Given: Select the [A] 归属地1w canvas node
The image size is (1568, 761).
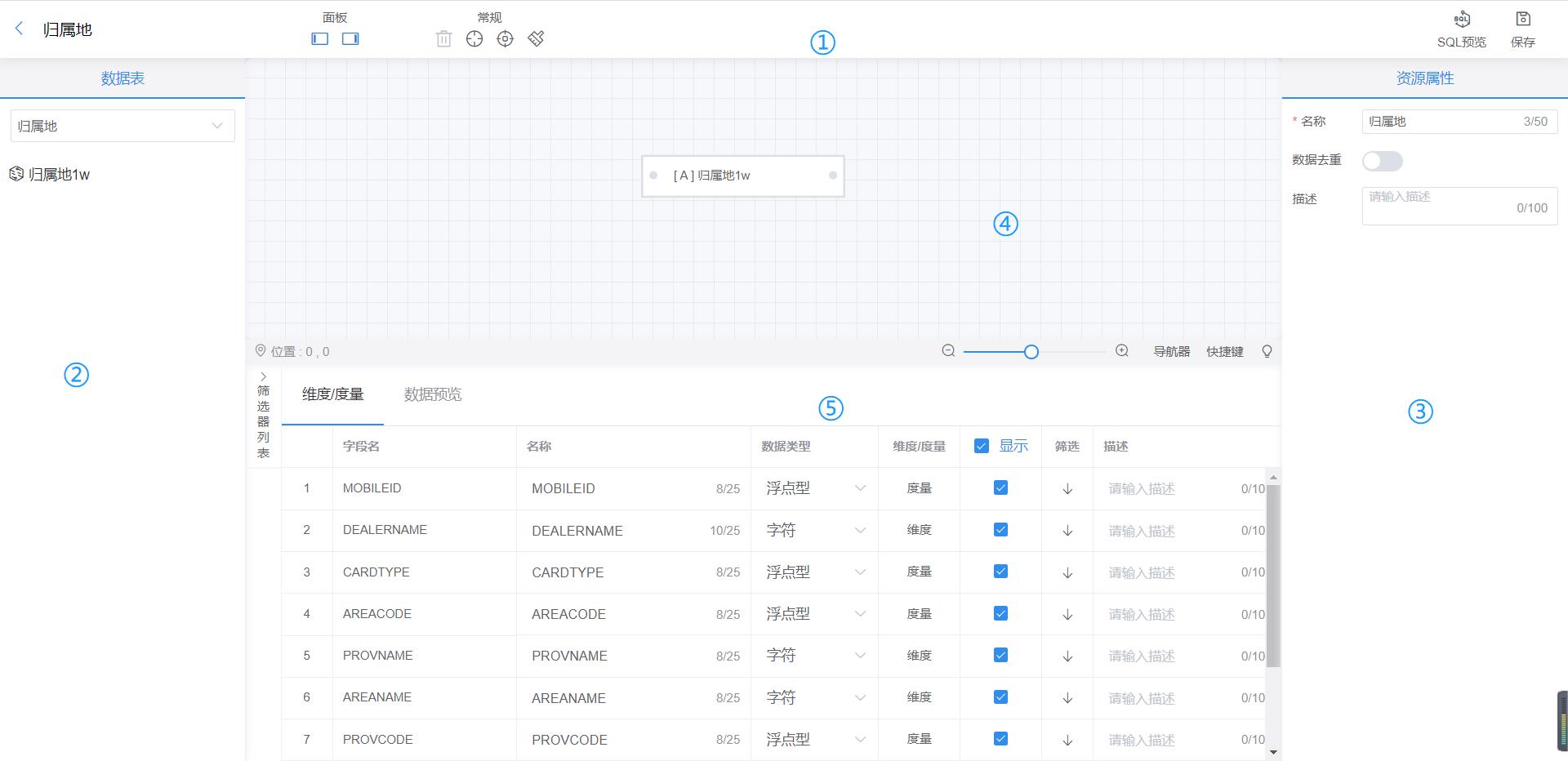Looking at the screenshot, I should pyautogui.click(x=743, y=176).
